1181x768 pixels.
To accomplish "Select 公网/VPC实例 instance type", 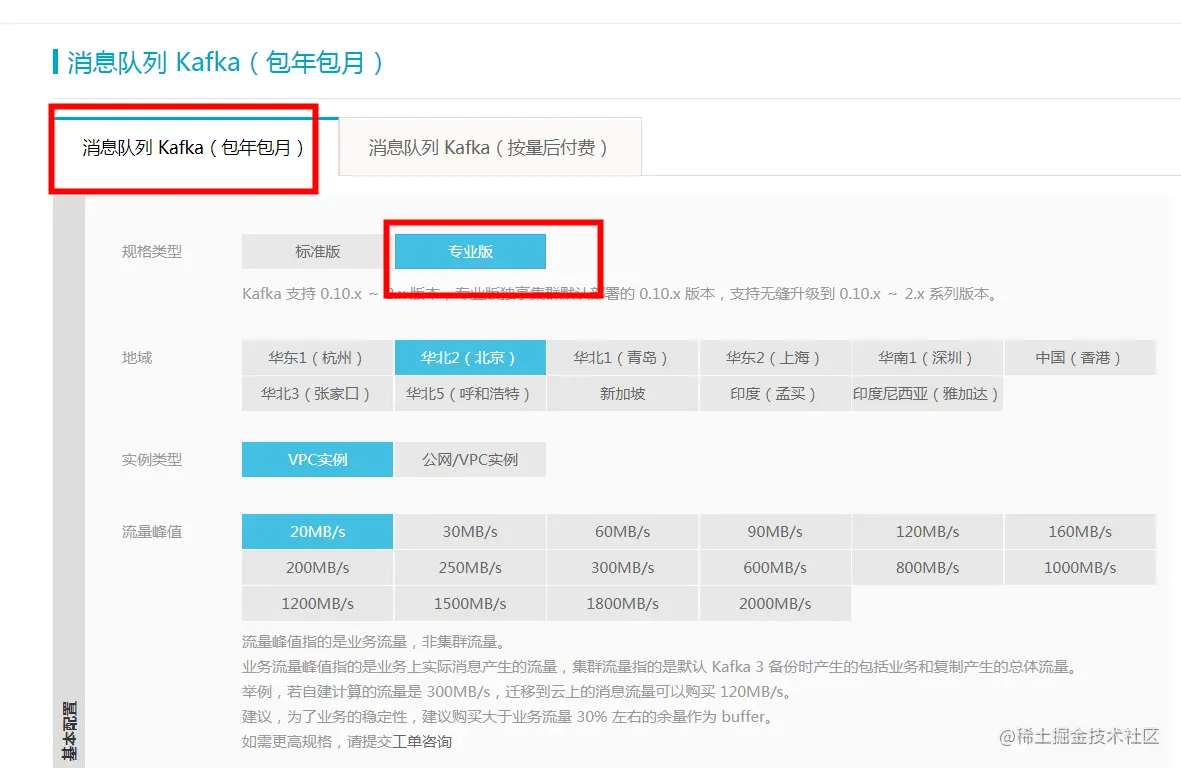I will point(470,459).
